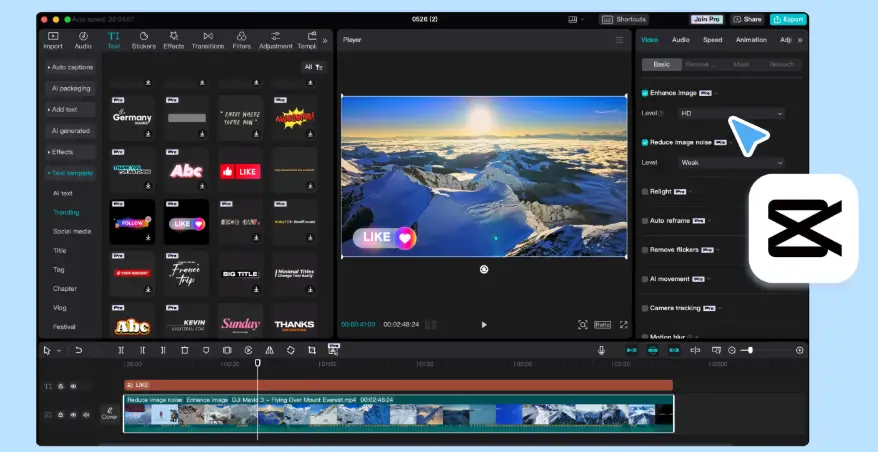Viewport: 878px width, 452px height.
Task: Play the video preview
Action: (484, 325)
